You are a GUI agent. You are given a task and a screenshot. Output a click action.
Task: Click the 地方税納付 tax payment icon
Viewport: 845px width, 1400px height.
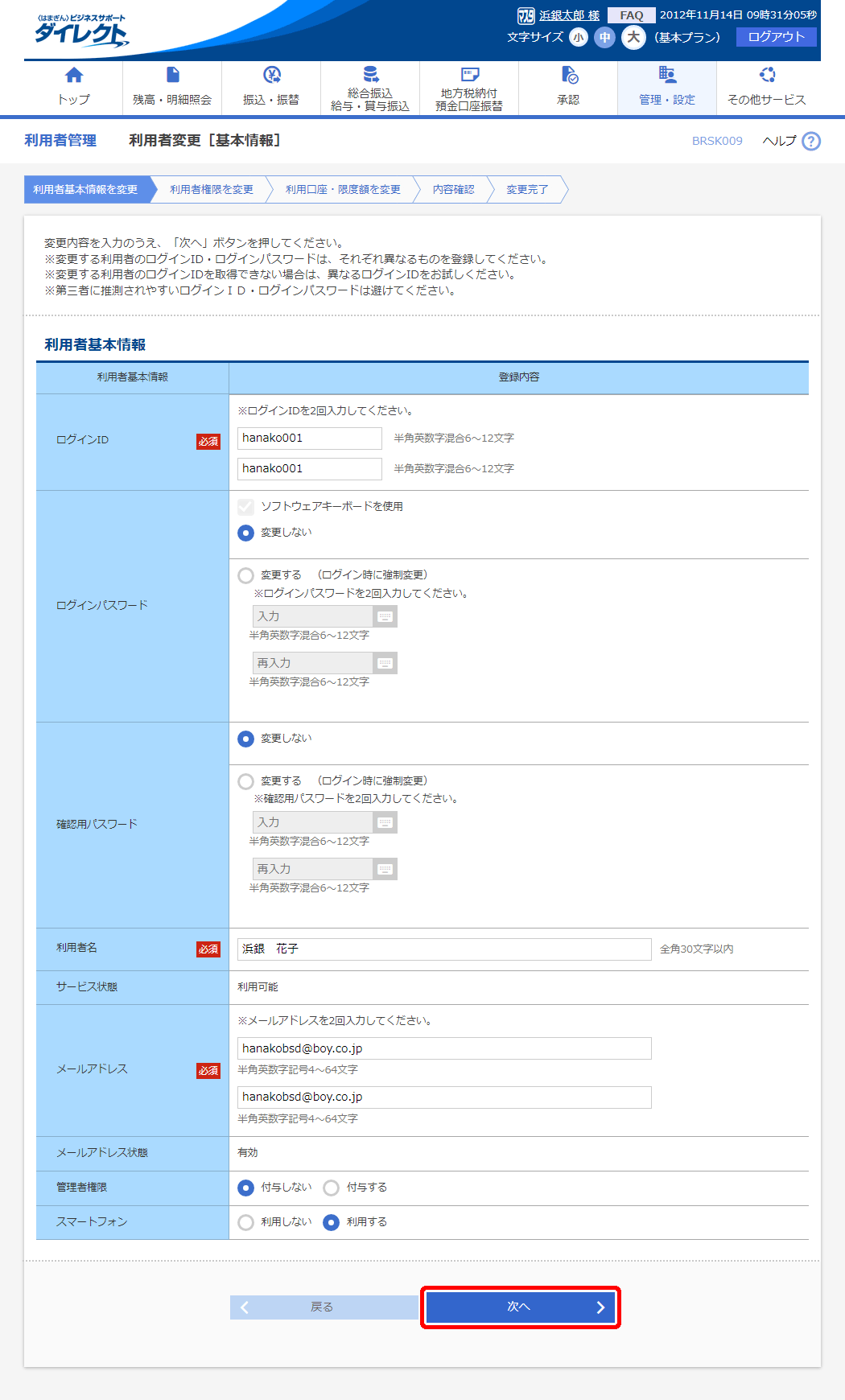(469, 75)
